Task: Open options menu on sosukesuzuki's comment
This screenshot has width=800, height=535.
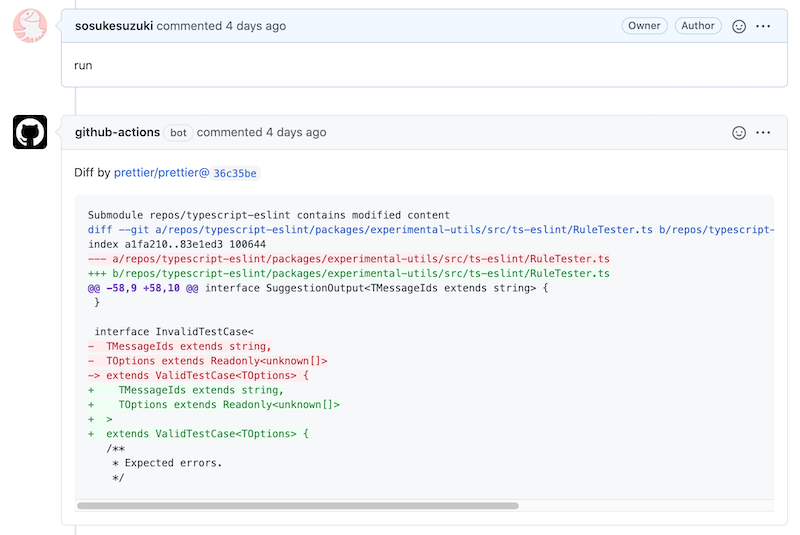Action: coord(763,26)
